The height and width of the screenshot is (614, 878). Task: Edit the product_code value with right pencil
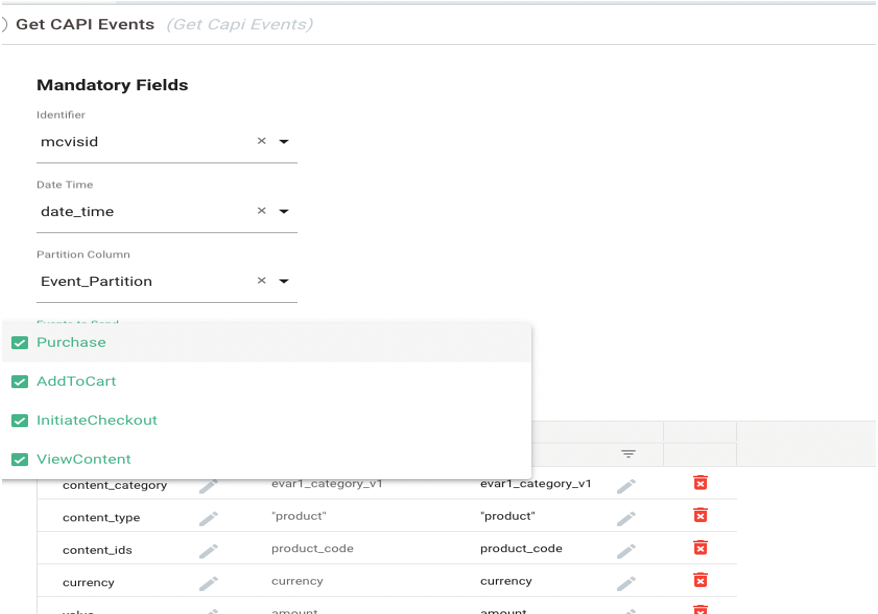tap(626, 550)
